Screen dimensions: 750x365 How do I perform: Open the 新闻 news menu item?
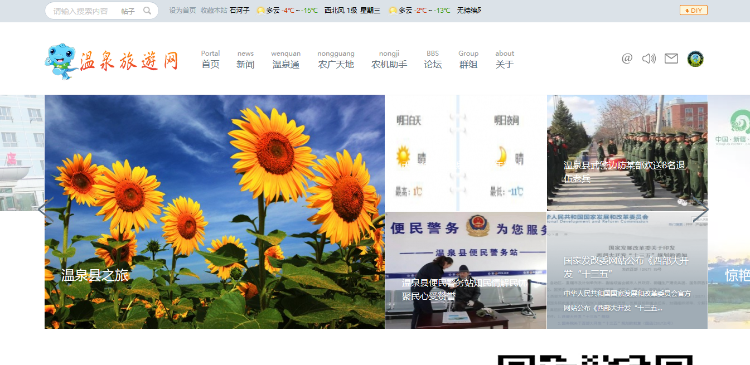pos(245,59)
